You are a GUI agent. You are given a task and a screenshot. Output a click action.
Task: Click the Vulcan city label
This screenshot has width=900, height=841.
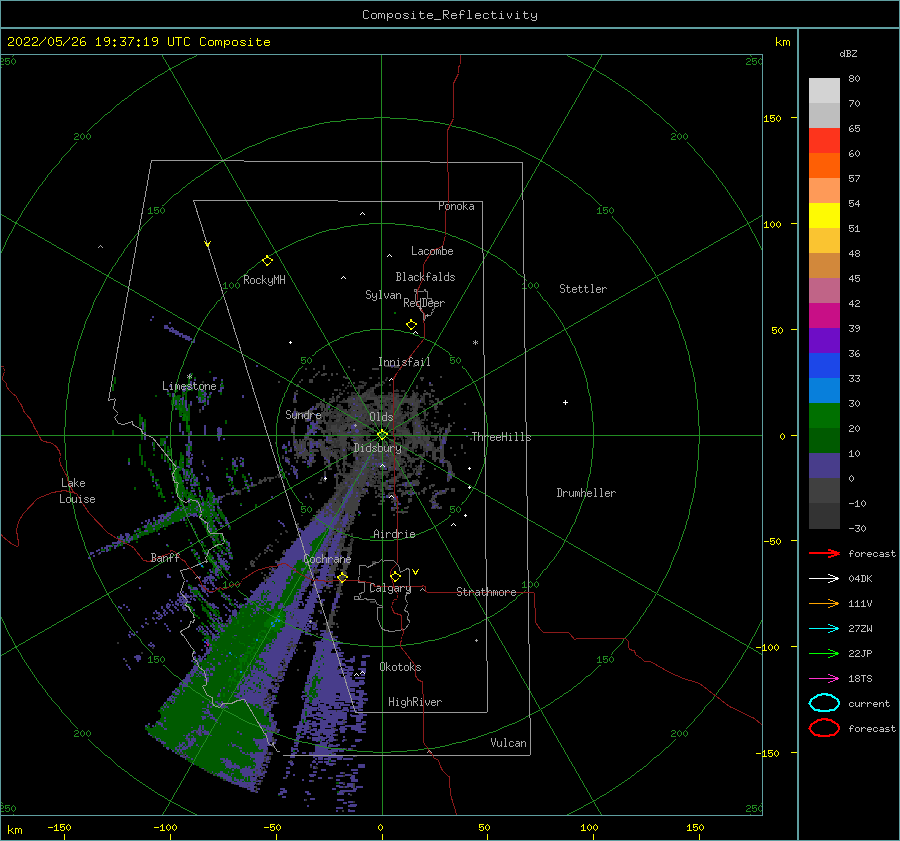(x=508, y=743)
